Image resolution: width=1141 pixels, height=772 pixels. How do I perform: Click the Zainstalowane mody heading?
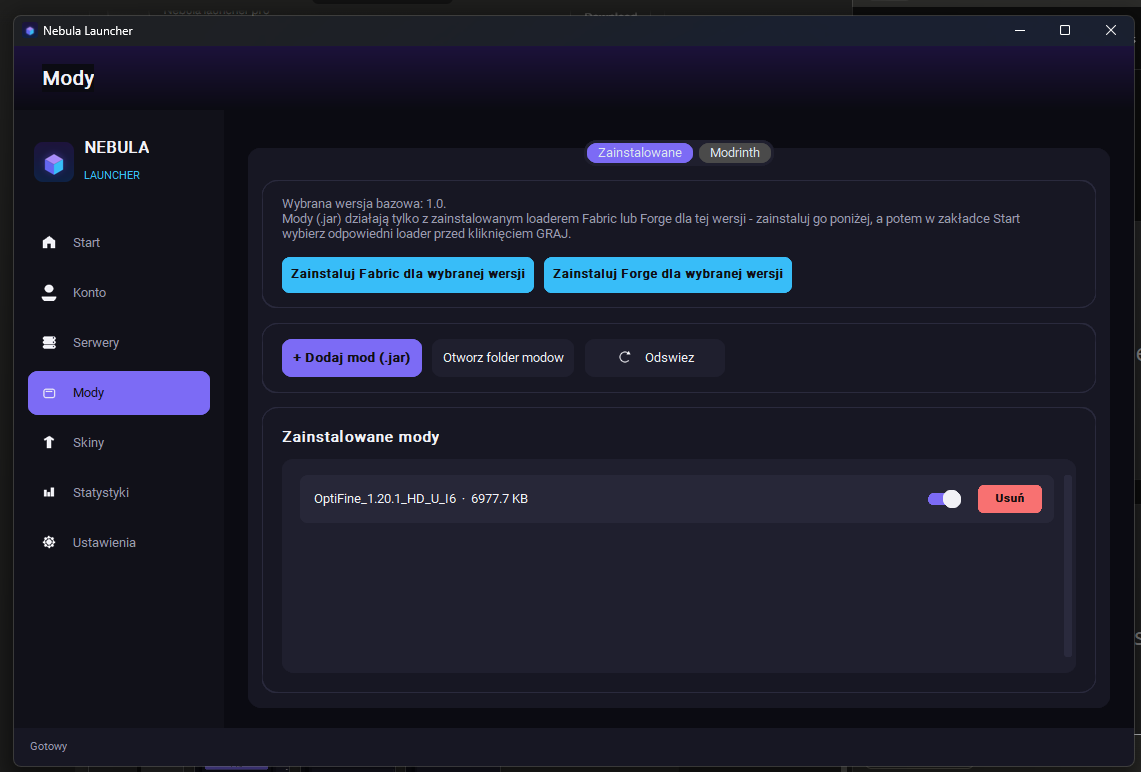tap(360, 437)
